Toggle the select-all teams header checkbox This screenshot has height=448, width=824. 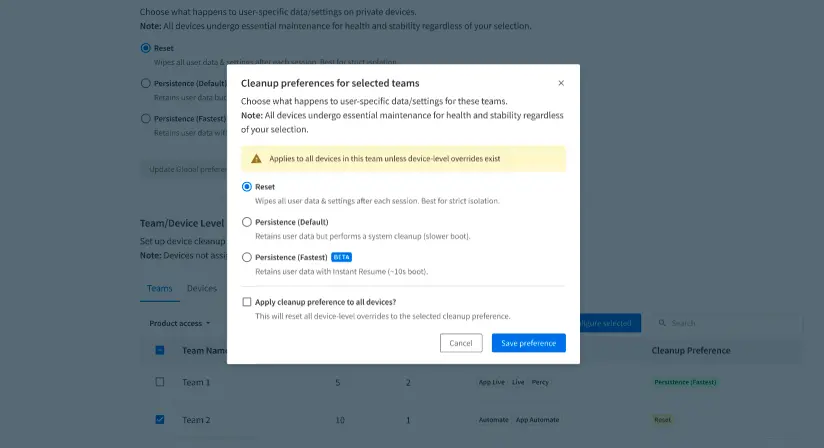tap(160, 351)
